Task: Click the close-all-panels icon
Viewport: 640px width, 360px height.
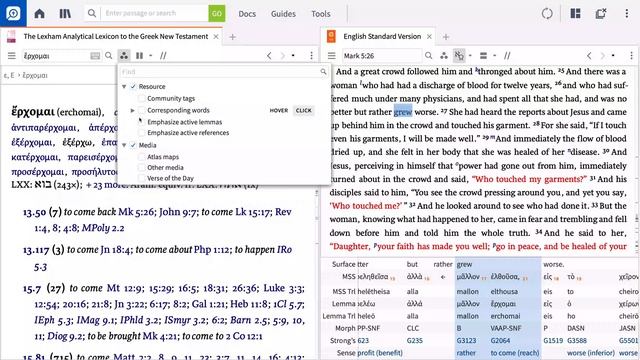Action: tap(601, 13)
